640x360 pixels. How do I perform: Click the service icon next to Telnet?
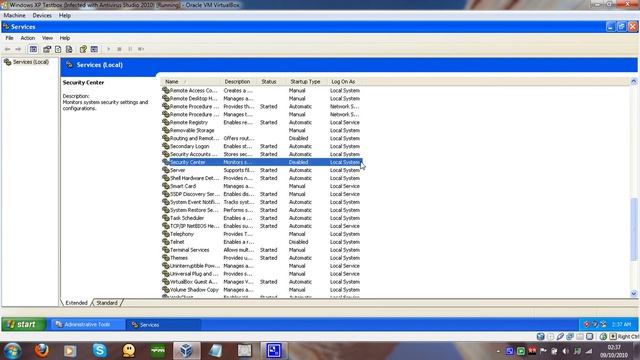(x=165, y=242)
